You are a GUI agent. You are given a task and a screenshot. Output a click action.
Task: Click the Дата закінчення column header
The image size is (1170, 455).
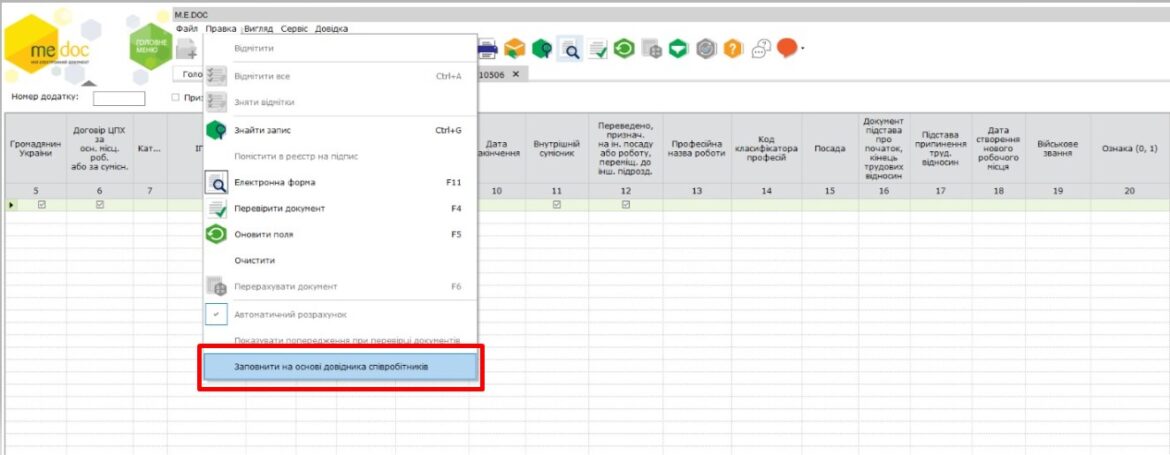coord(497,148)
